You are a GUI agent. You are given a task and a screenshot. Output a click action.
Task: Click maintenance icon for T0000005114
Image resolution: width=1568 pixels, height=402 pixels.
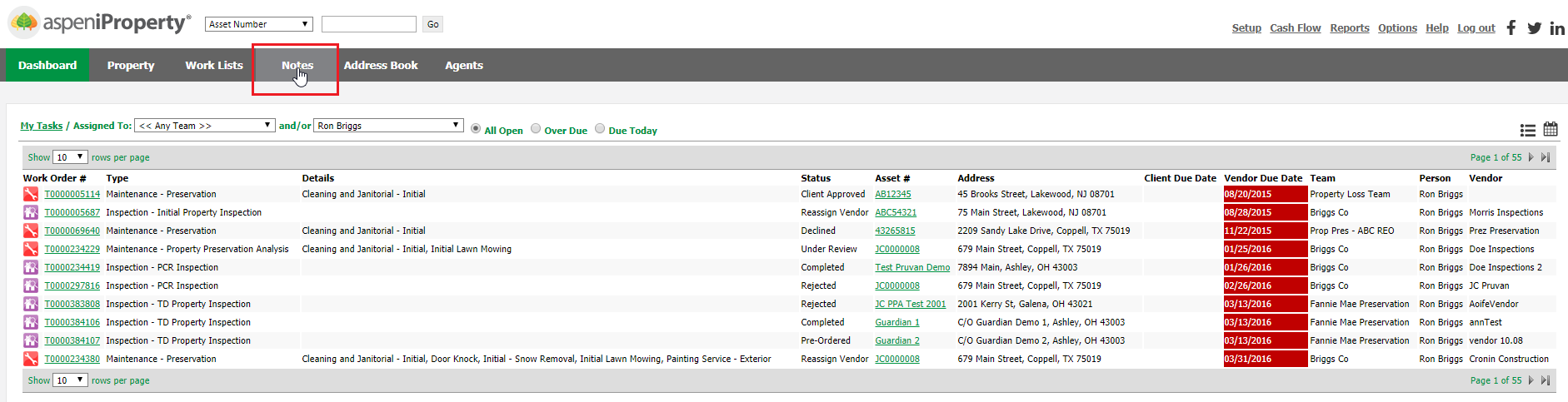31,194
